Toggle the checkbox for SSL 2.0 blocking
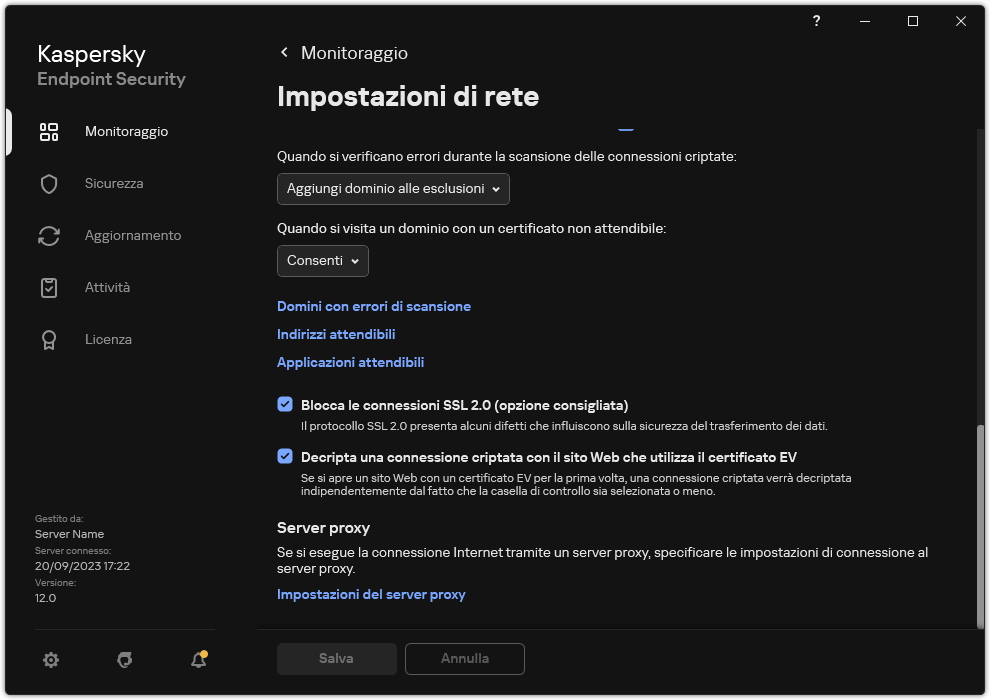The image size is (990, 700). (x=285, y=404)
